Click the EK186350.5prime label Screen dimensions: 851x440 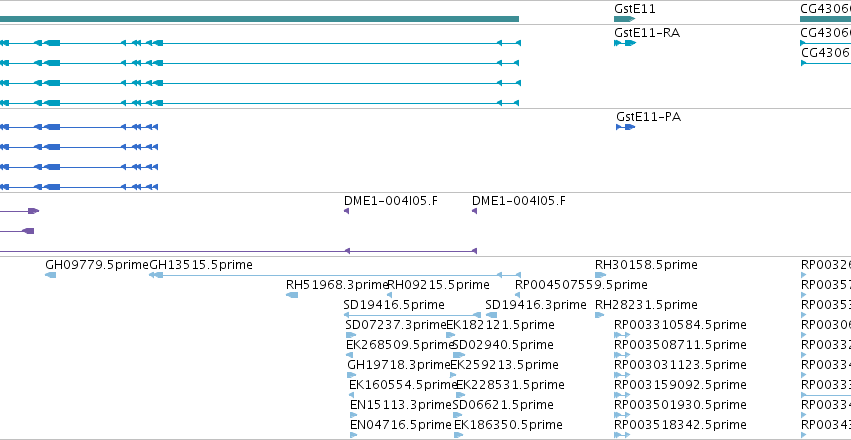(508, 425)
